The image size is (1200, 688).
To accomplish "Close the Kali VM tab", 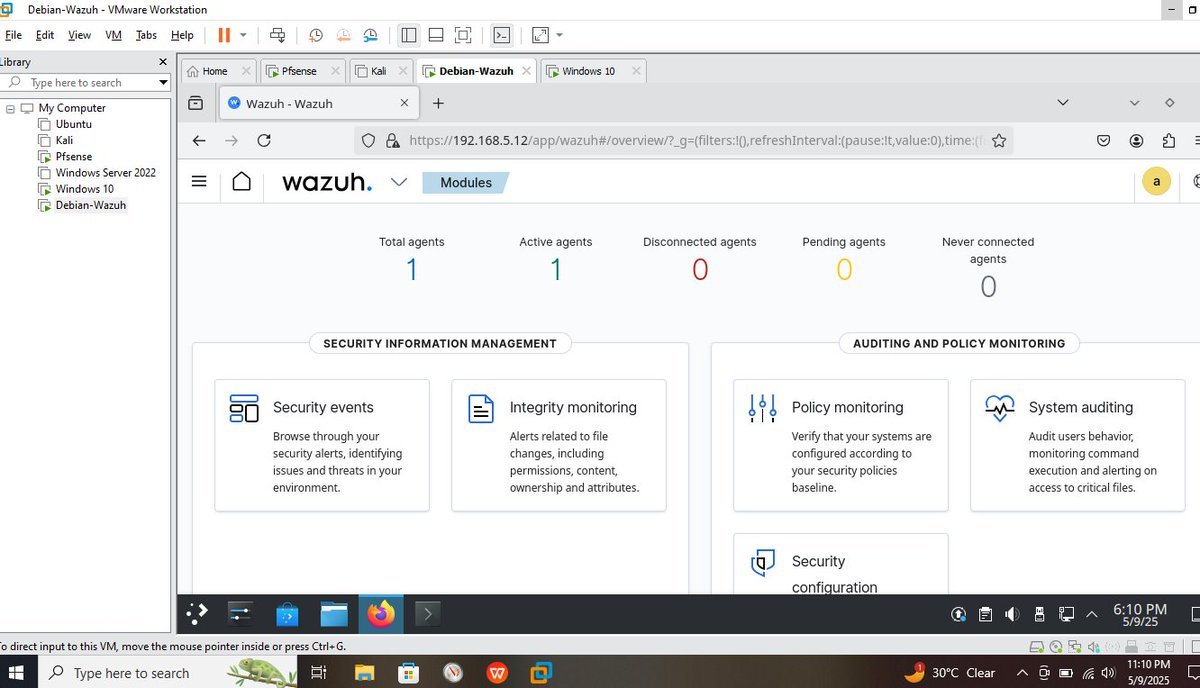I will click(x=403, y=71).
